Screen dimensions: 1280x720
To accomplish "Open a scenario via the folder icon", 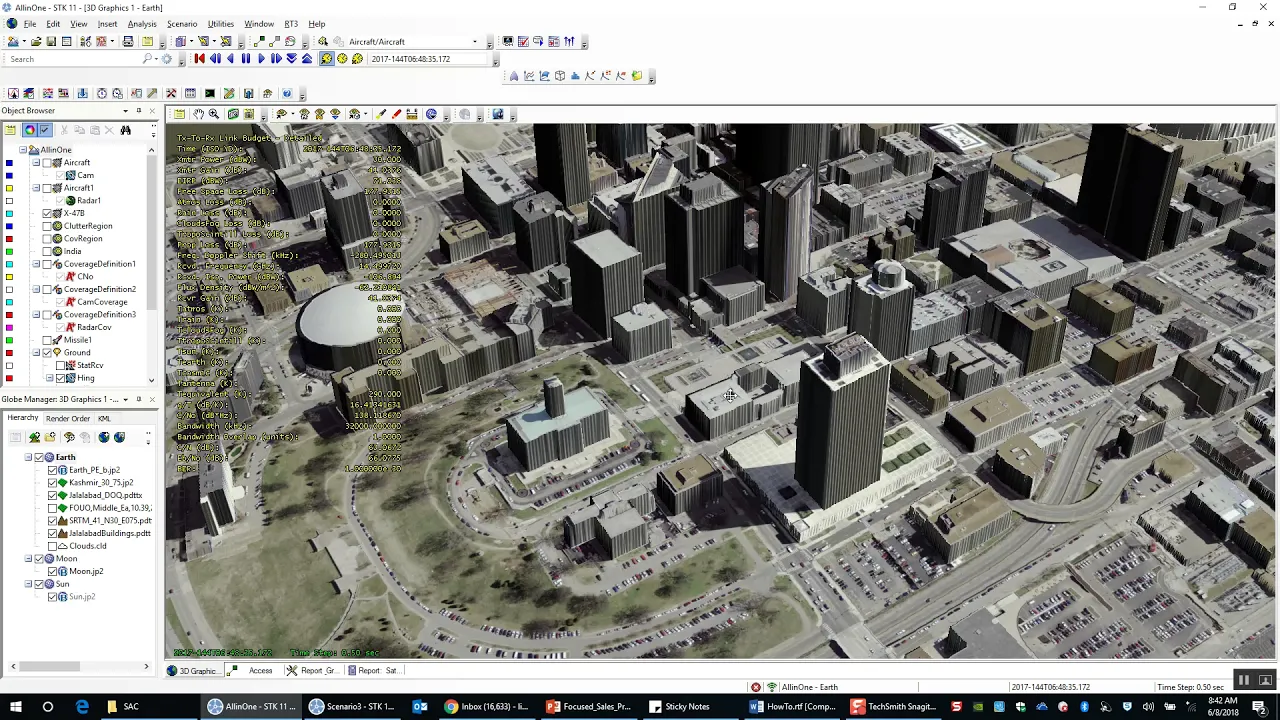I will [36, 42].
